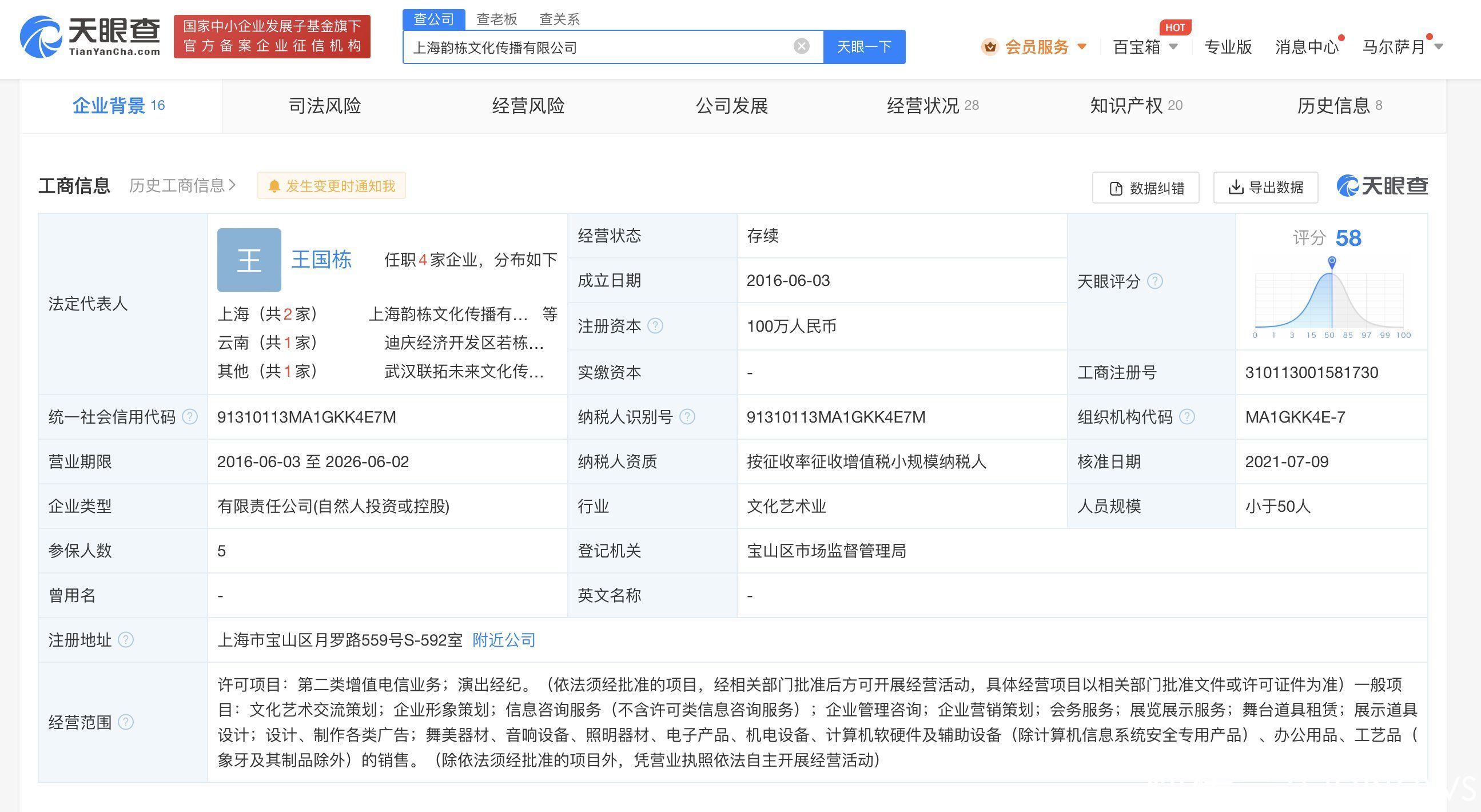Click 100万人民币 registered capital value
The width and height of the screenshot is (1481, 812).
[791, 326]
